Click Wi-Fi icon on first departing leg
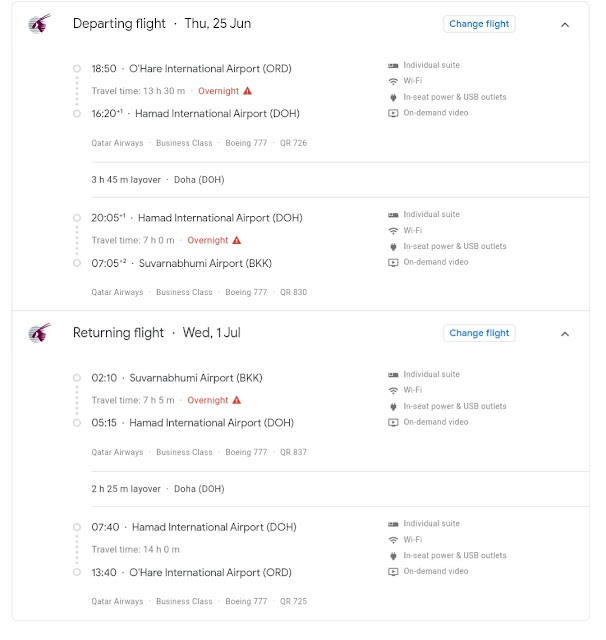The image size is (606, 640). point(393,81)
